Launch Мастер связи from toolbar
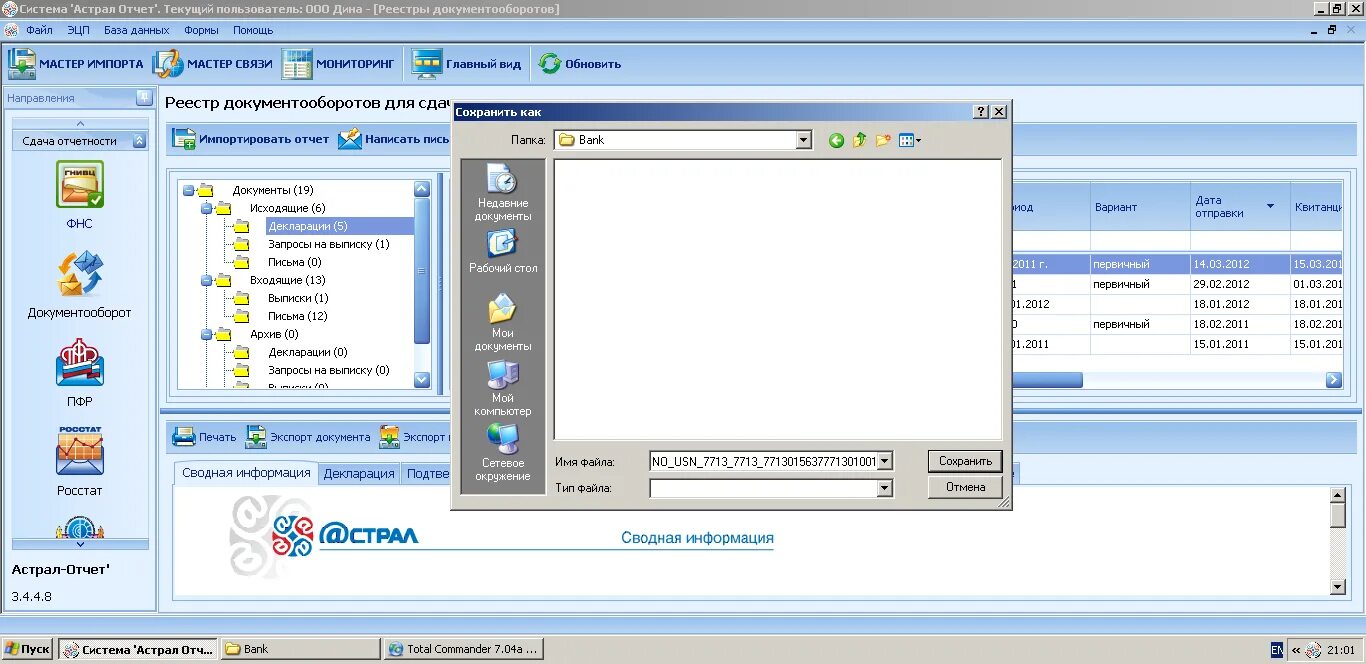 (x=212, y=64)
